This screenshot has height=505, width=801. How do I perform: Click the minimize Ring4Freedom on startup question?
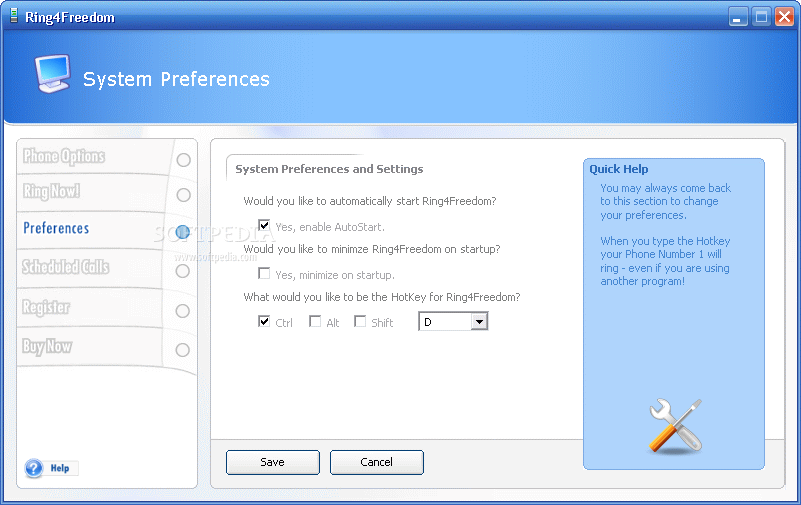click(x=372, y=249)
